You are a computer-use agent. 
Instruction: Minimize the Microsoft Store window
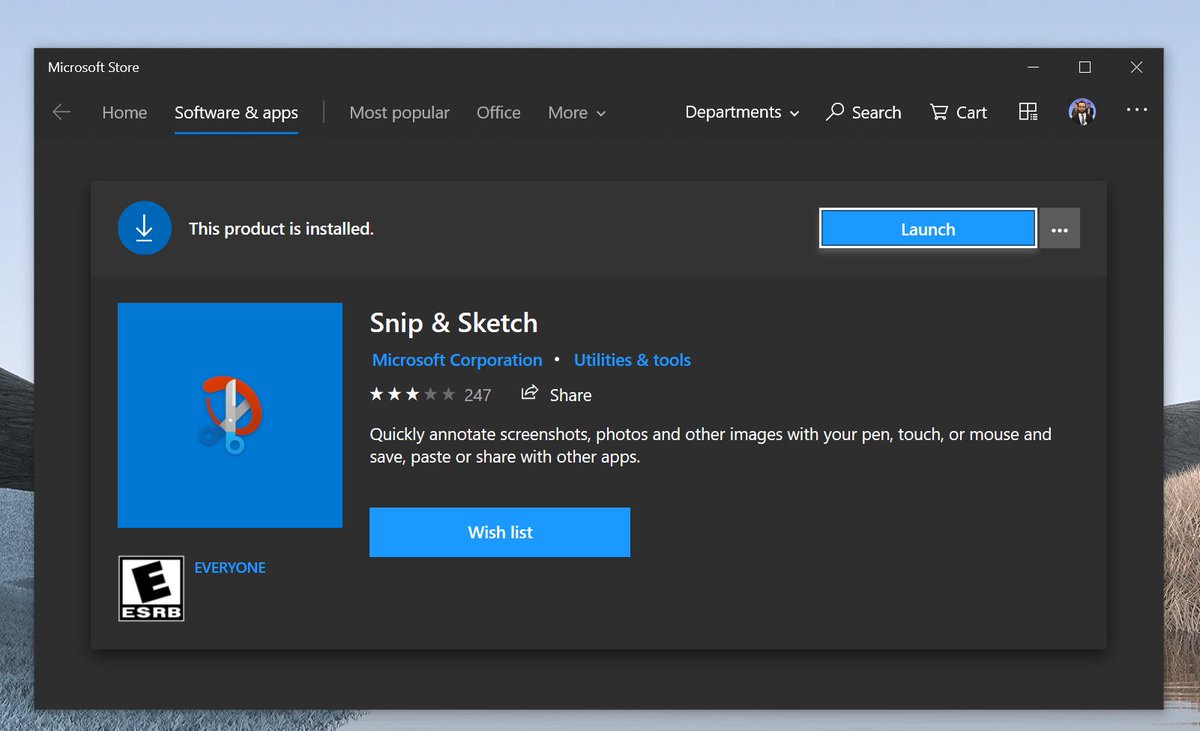coord(1033,67)
